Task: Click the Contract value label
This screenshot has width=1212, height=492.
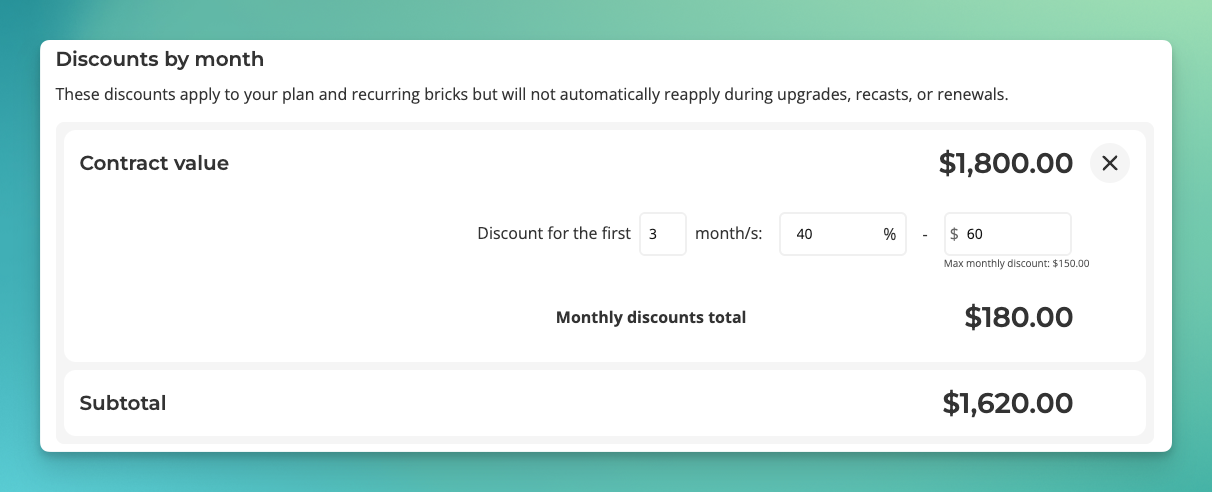Action: [x=154, y=163]
